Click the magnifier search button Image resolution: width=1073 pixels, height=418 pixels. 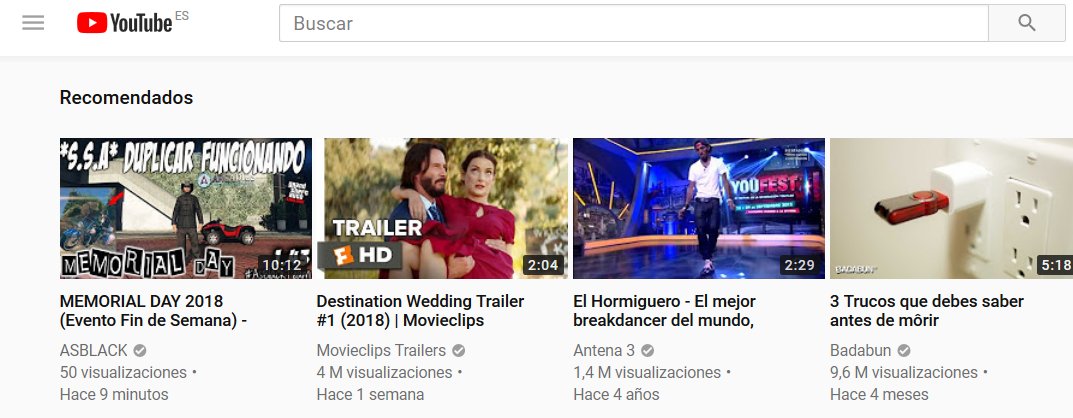coord(1026,23)
